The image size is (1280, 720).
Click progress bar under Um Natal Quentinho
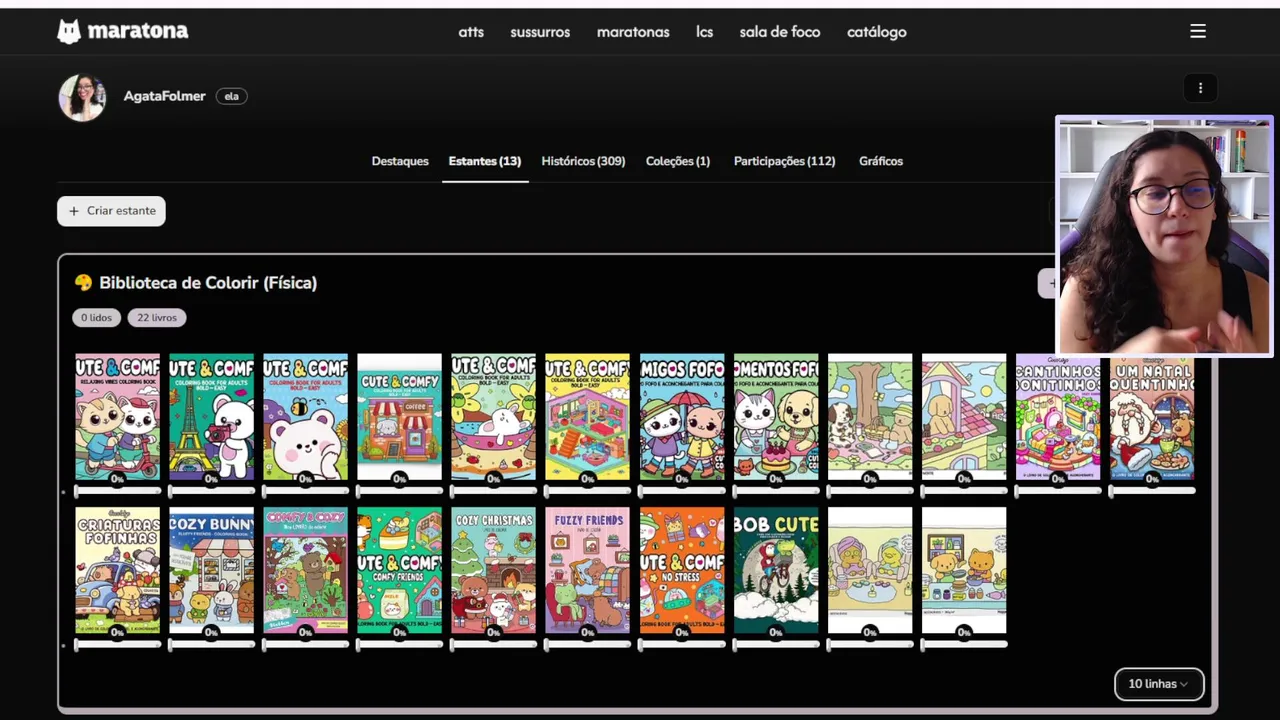click(x=1152, y=491)
